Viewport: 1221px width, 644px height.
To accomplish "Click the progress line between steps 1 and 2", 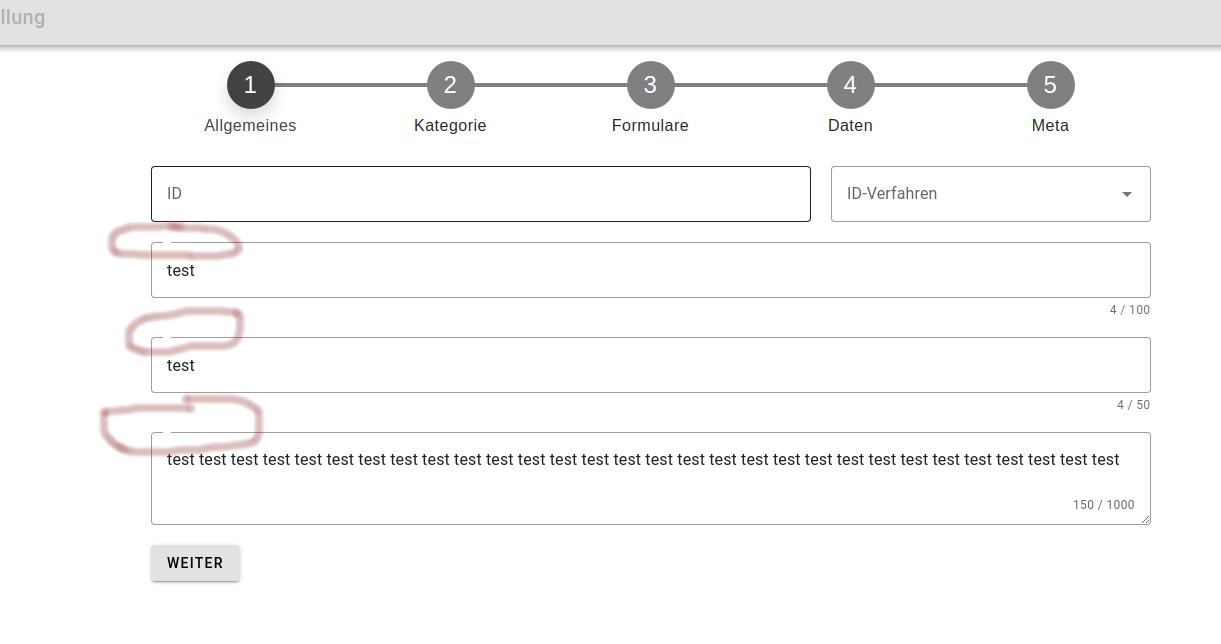I will pos(350,84).
